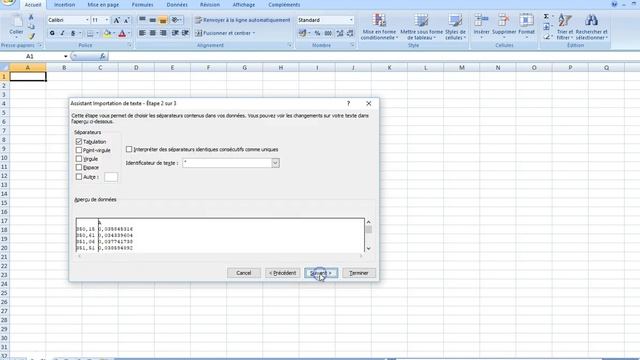Align text left
The width and height of the screenshot is (640, 360).
[x=142, y=33]
